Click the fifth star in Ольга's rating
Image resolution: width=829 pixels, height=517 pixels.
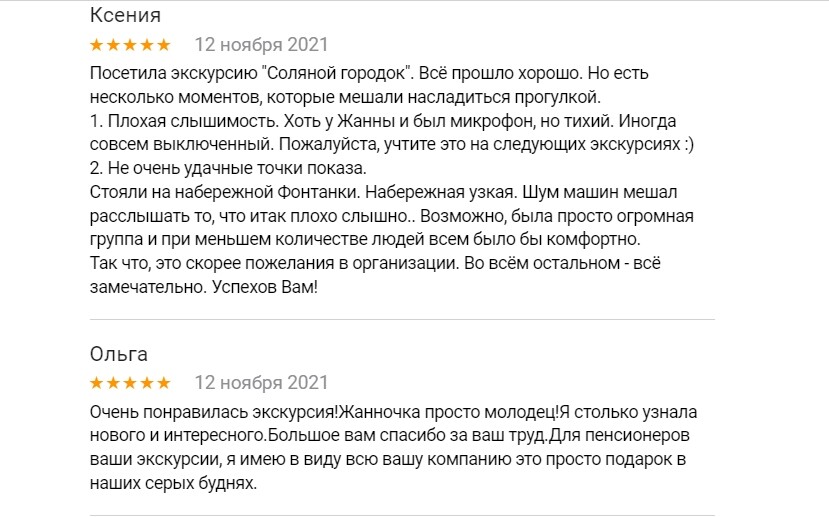(163, 383)
